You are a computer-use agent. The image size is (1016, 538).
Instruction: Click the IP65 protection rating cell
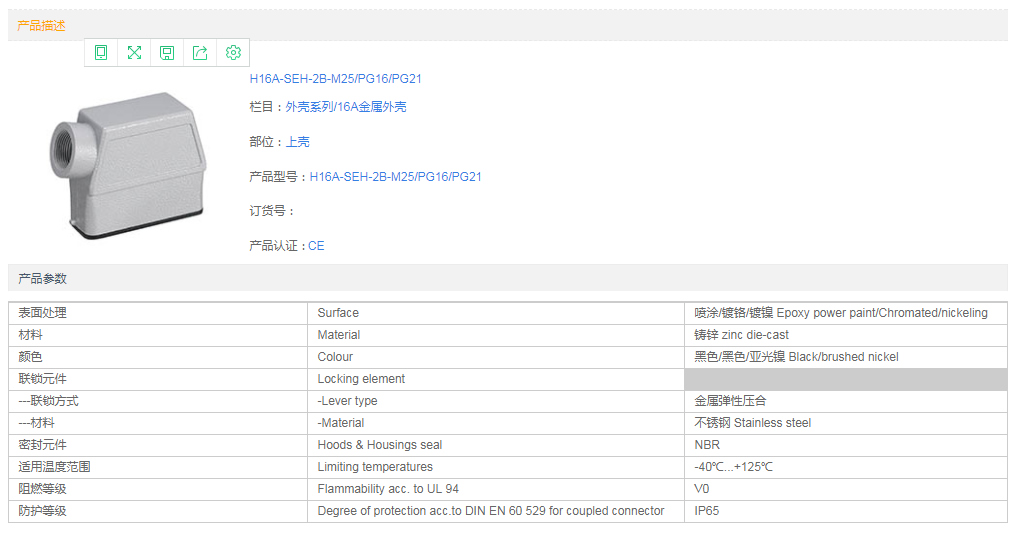click(707, 511)
